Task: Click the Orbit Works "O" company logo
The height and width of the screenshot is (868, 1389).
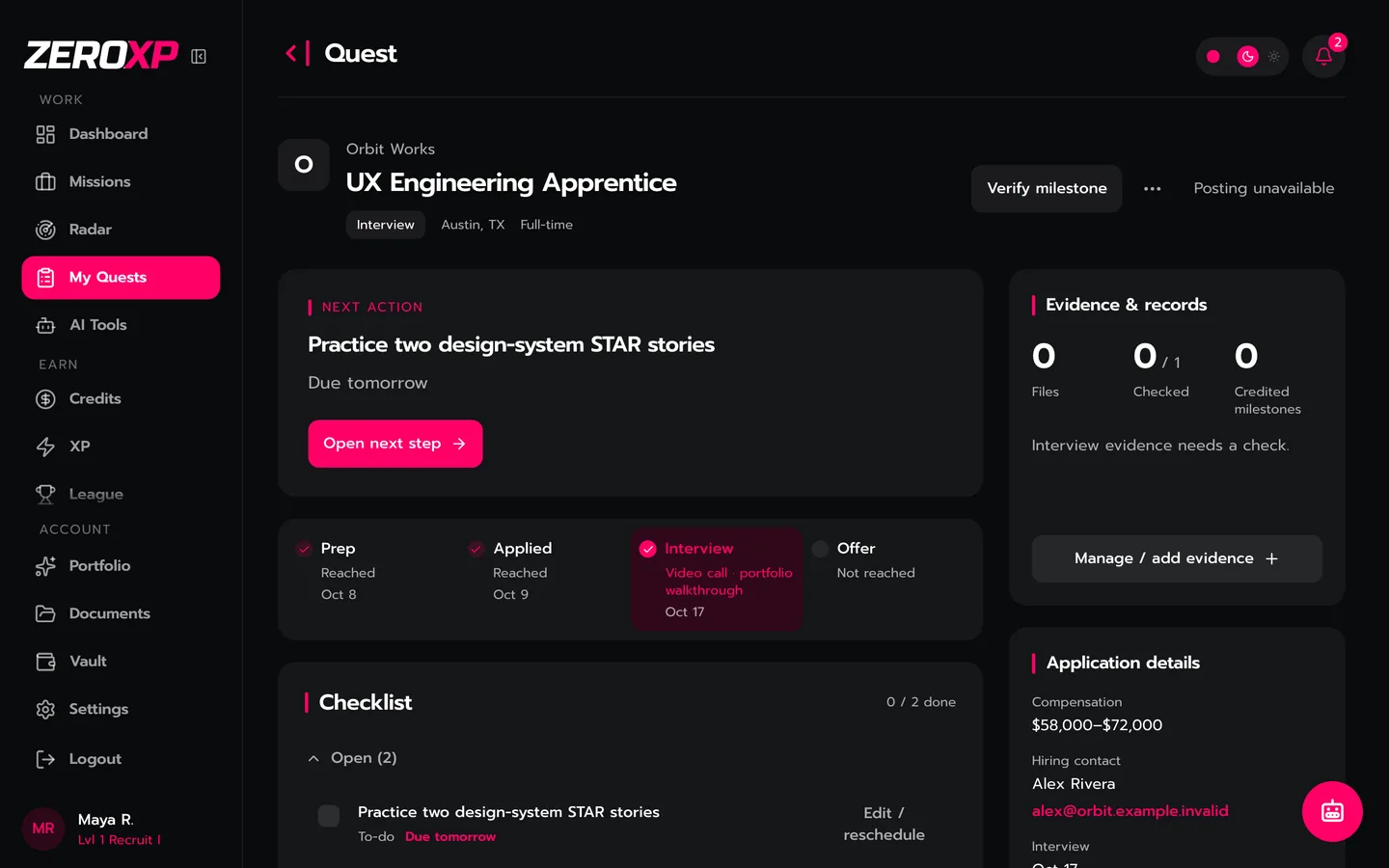Action: [x=304, y=165]
